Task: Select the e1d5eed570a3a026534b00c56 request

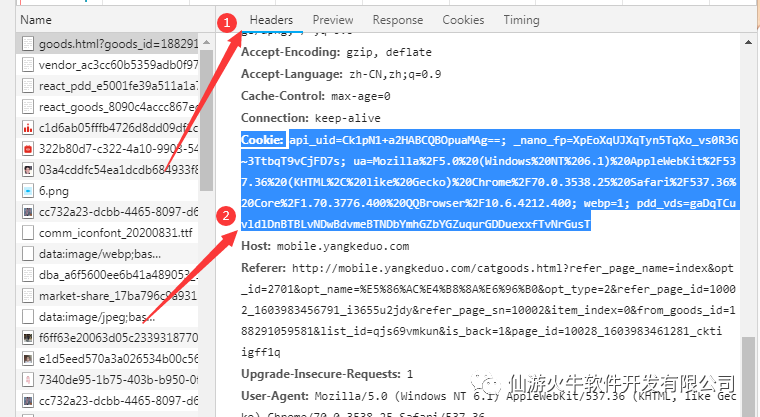Action: (109, 359)
